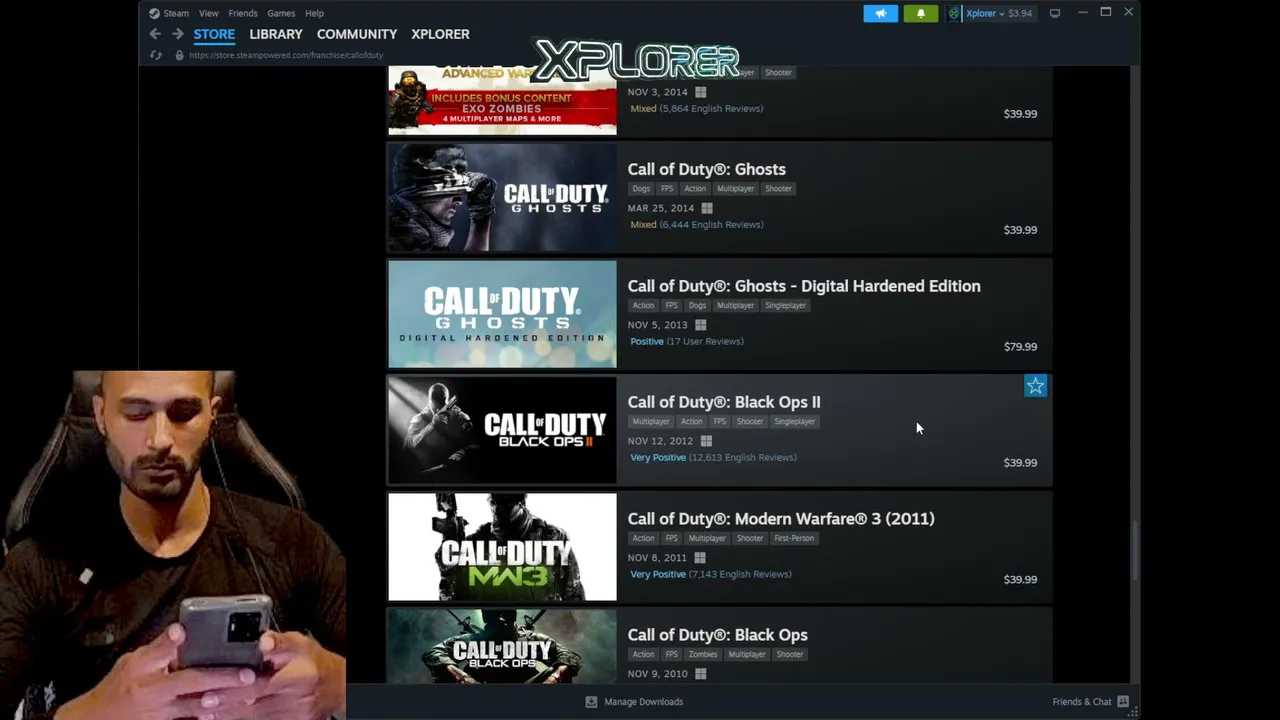
Task: Open the Steam announcements megaphone button
Action: pos(880,13)
